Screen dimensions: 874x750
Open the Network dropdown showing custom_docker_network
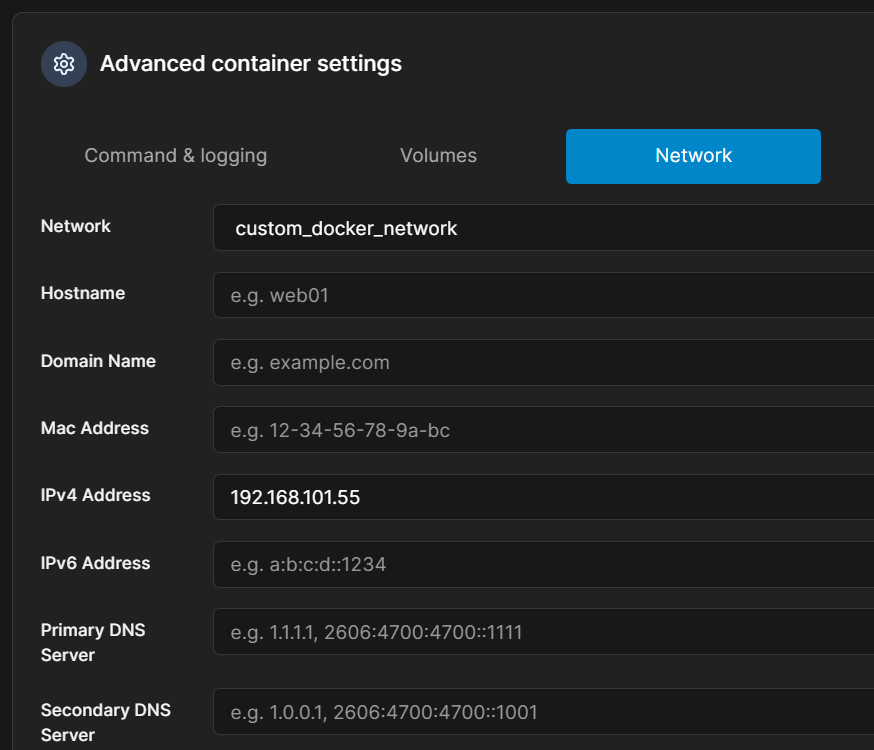pos(543,228)
